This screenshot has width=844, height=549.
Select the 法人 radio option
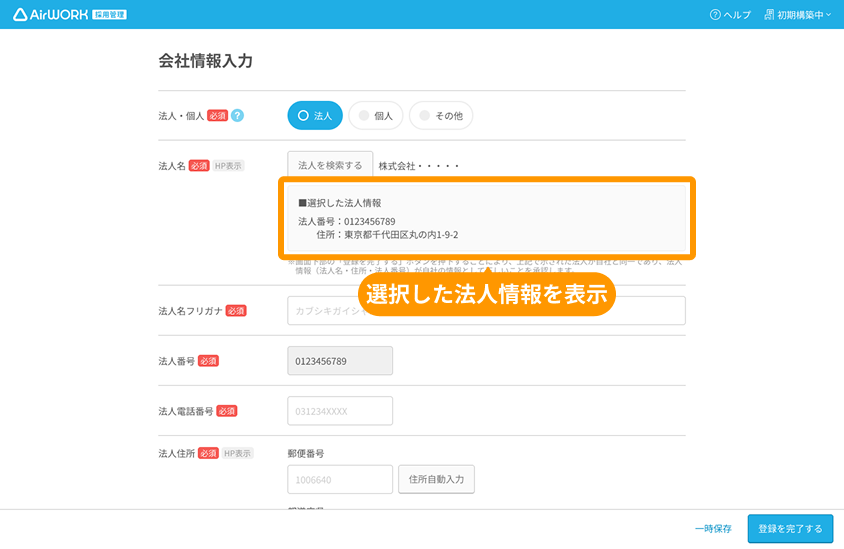[x=315, y=115]
